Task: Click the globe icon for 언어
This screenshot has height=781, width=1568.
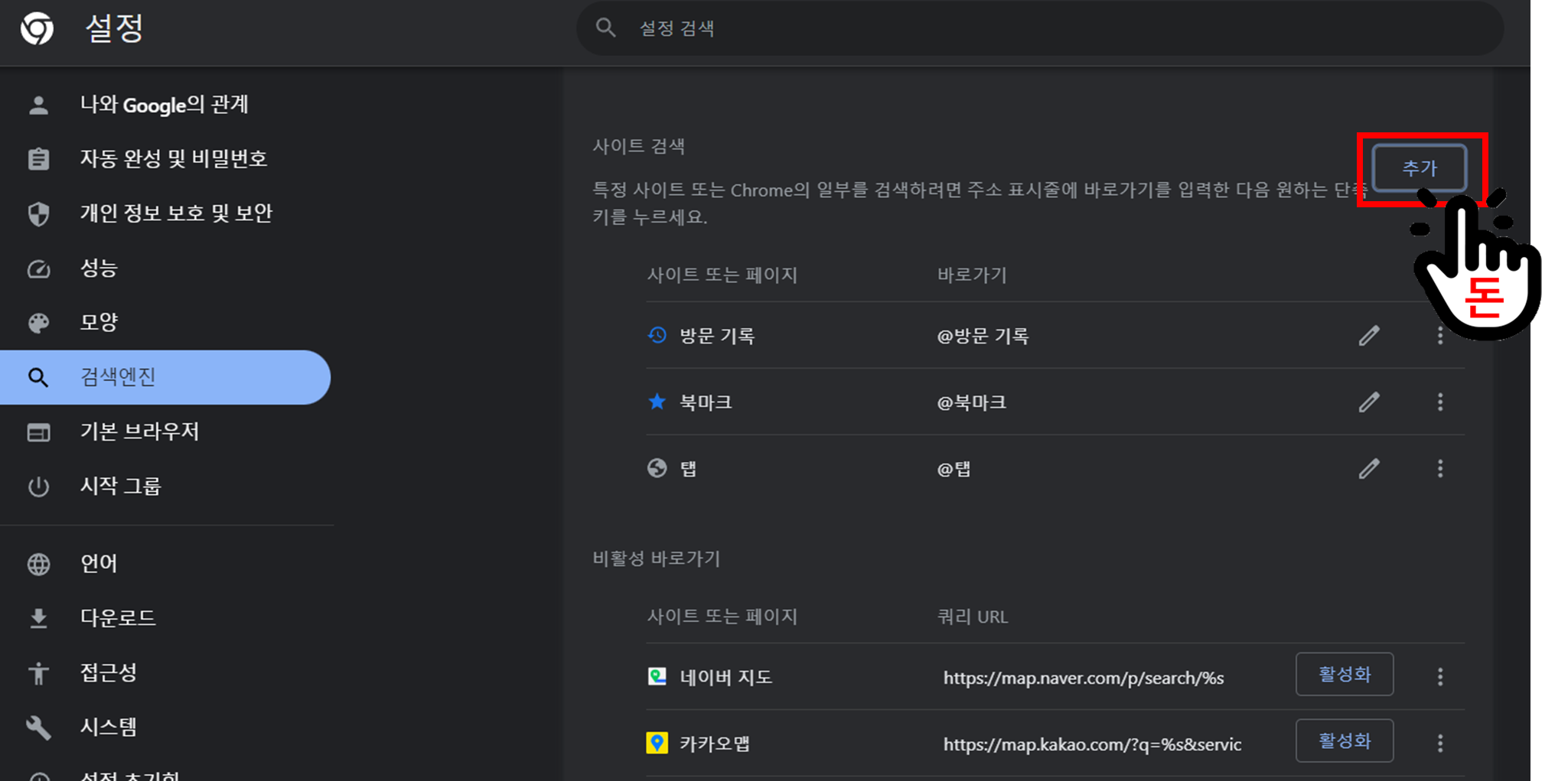Action: [38, 564]
